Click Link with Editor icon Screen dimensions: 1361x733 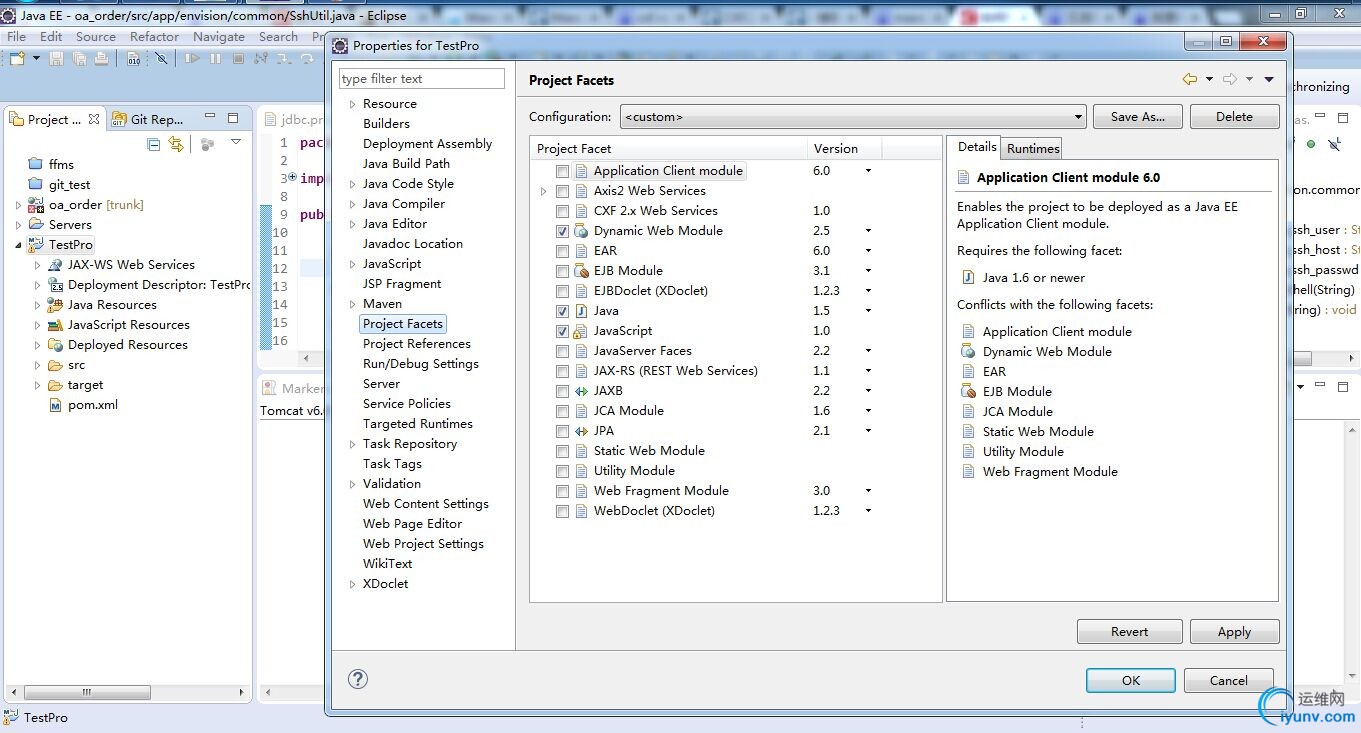tap(176, 144)
